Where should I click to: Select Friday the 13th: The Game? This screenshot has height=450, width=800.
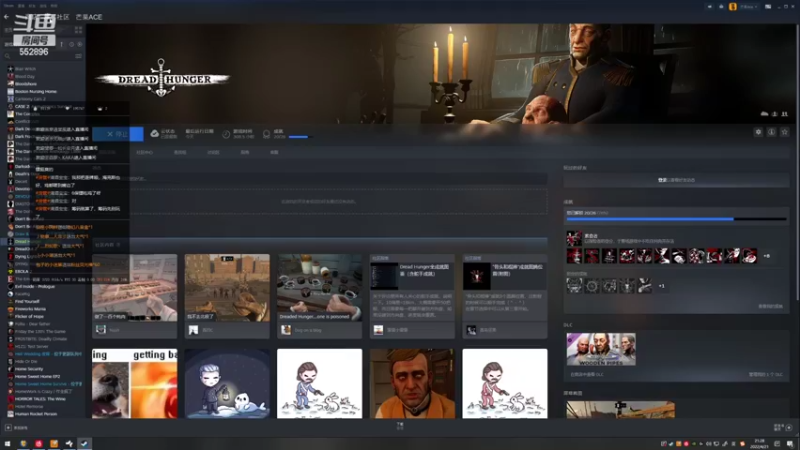coord(40,331)
